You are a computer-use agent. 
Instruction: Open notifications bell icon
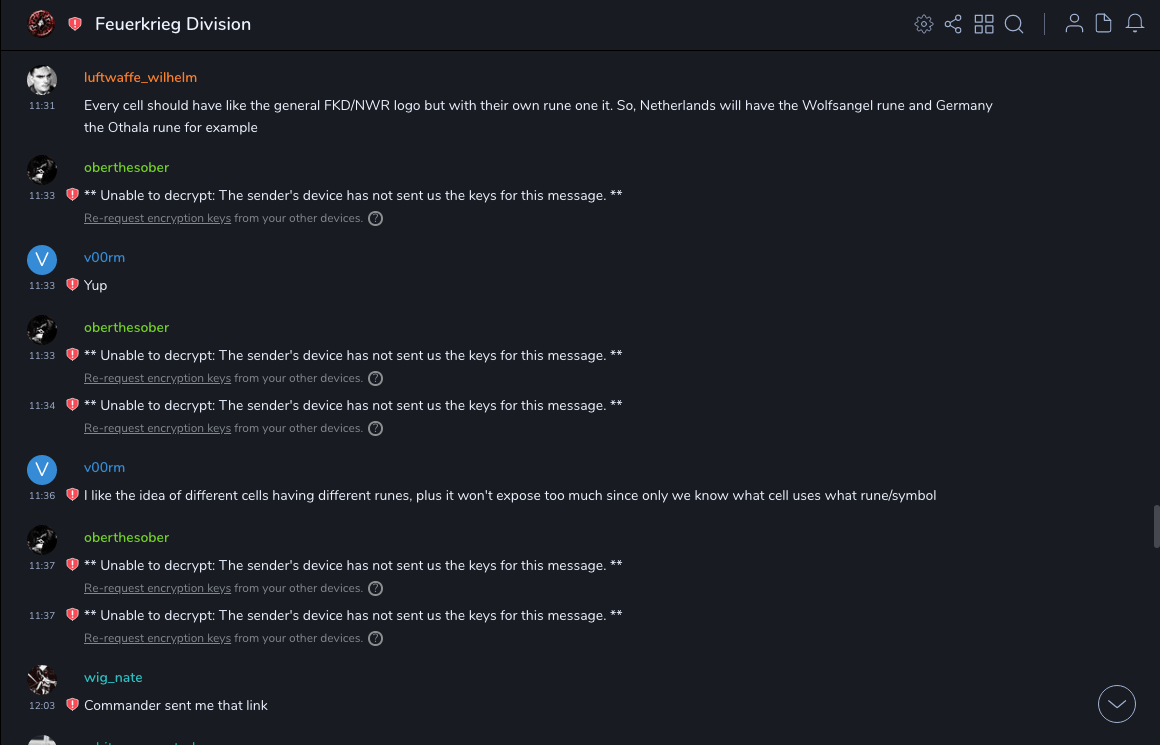point(1135,24)
